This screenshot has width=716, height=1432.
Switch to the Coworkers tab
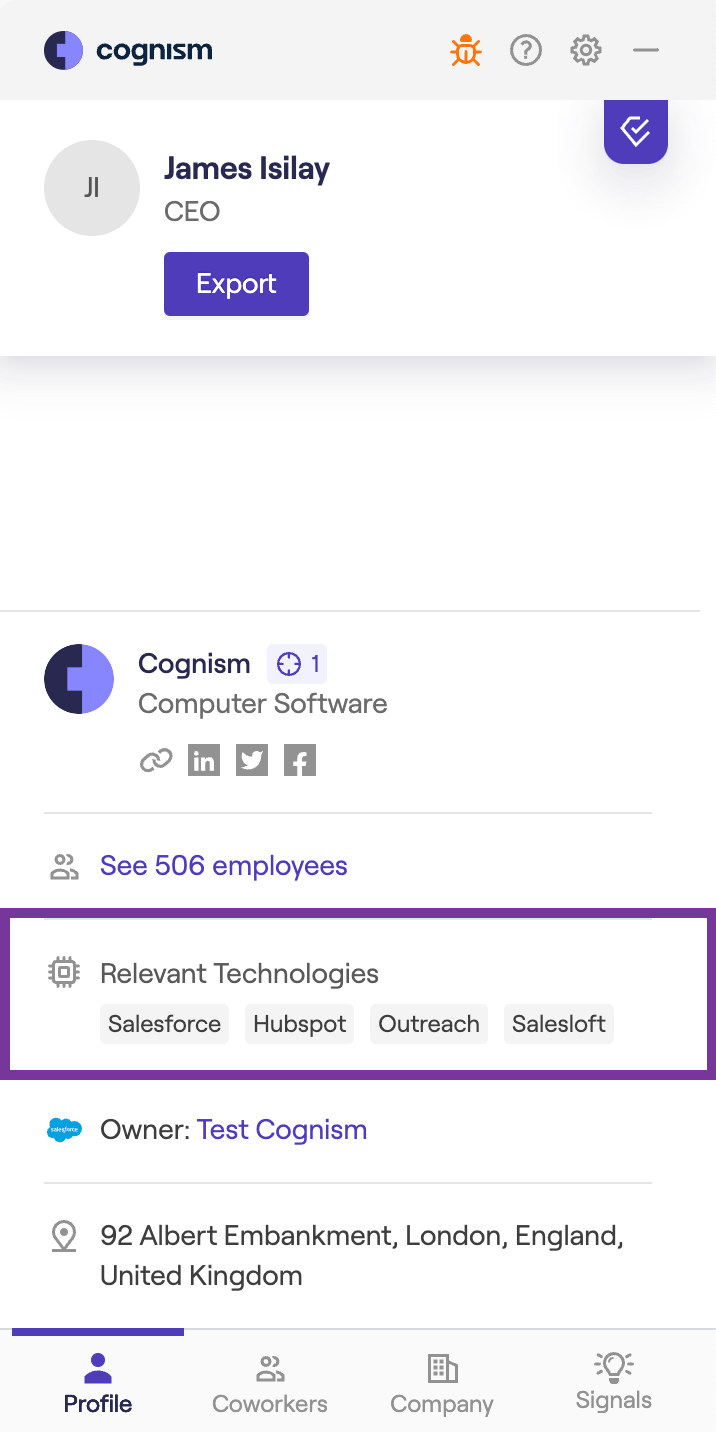(270, 1384)
